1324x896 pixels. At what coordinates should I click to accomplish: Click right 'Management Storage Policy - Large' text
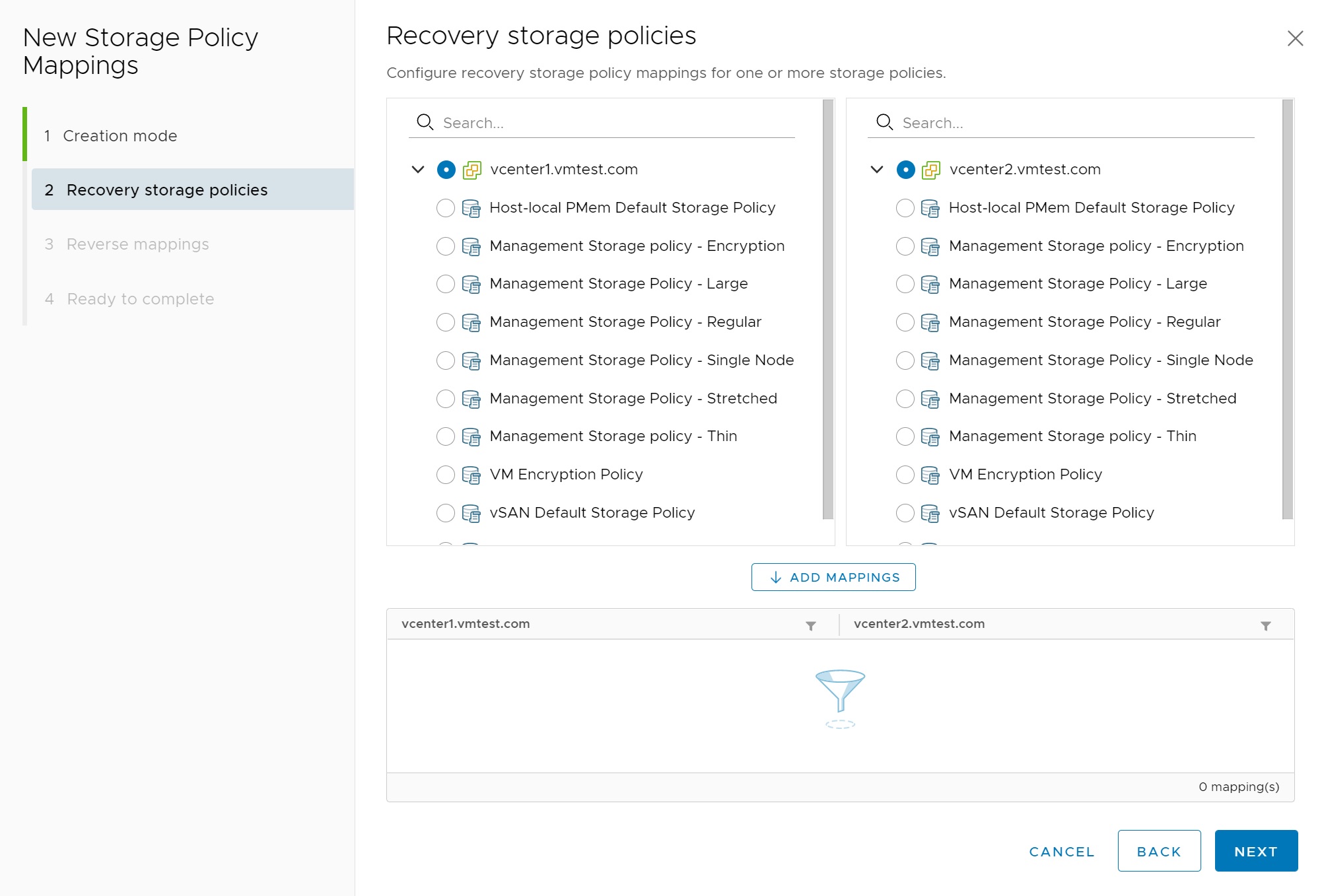1078,284
